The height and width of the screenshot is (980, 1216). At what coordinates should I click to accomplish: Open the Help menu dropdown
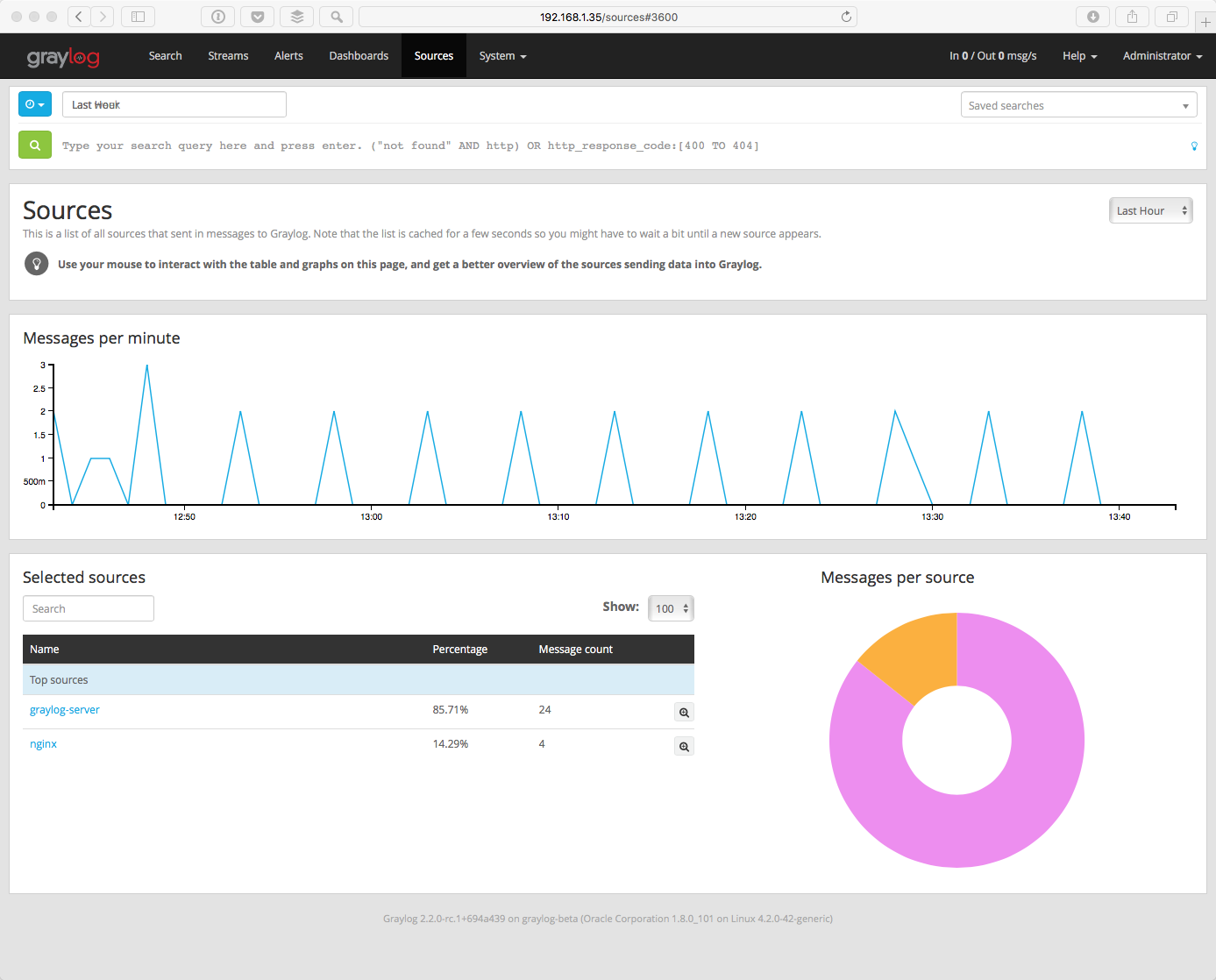tap(1080, 56)
